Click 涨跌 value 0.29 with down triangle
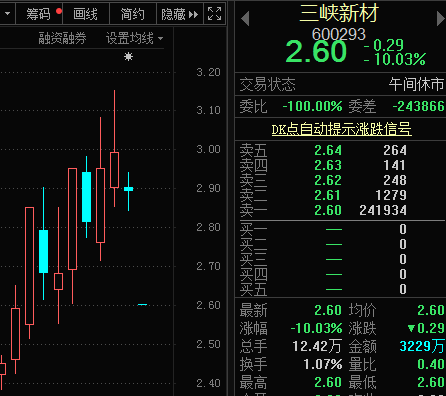 [x=426, y=328]
